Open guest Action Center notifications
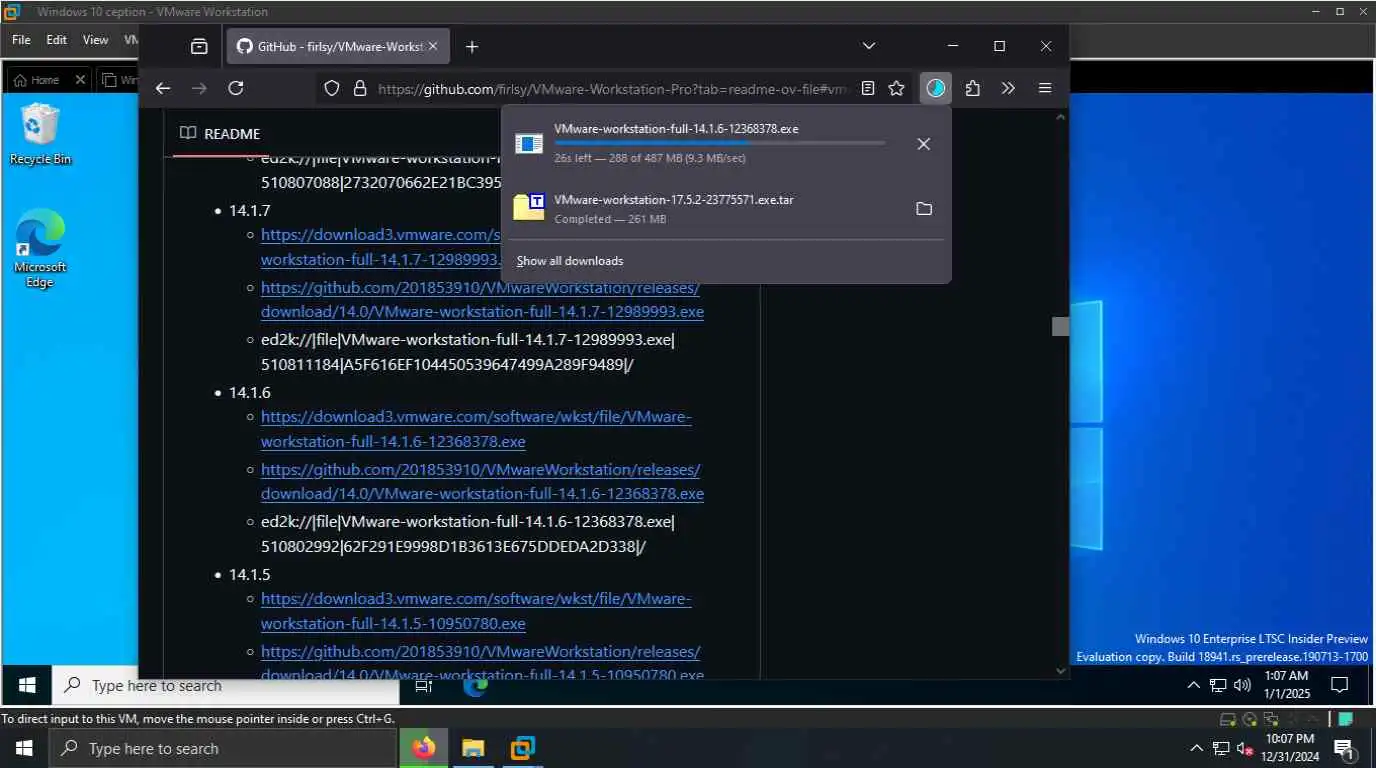This screenshot has width=1376, height=768. (1340, 685)
